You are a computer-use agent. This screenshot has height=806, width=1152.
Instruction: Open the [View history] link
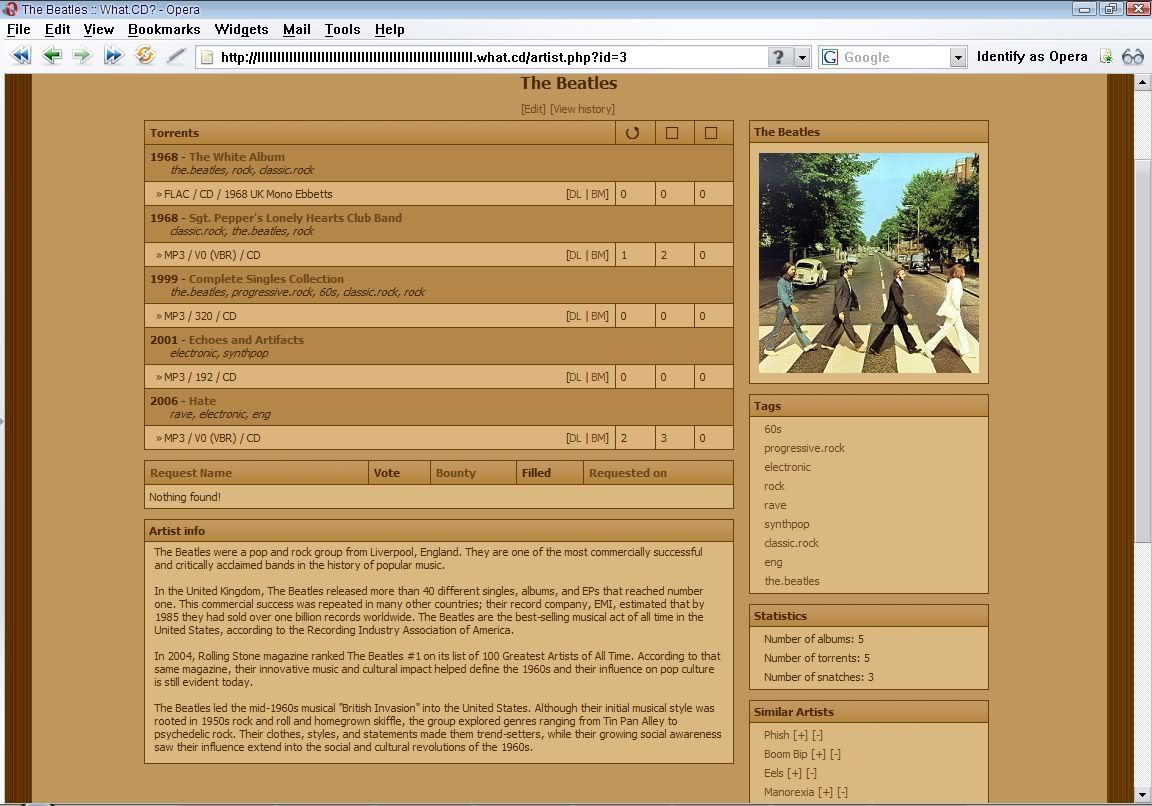tap(583, 109)
